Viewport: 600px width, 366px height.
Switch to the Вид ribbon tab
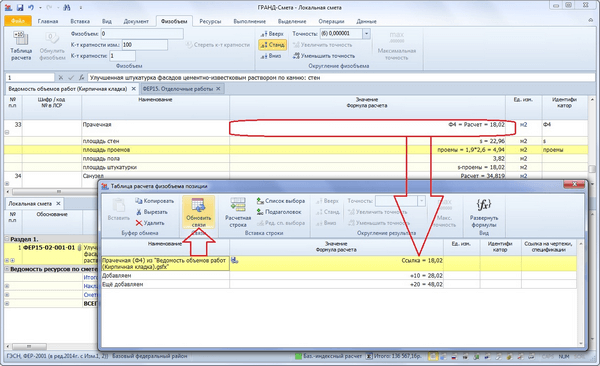pyautogui.click(x=107, y=21)
